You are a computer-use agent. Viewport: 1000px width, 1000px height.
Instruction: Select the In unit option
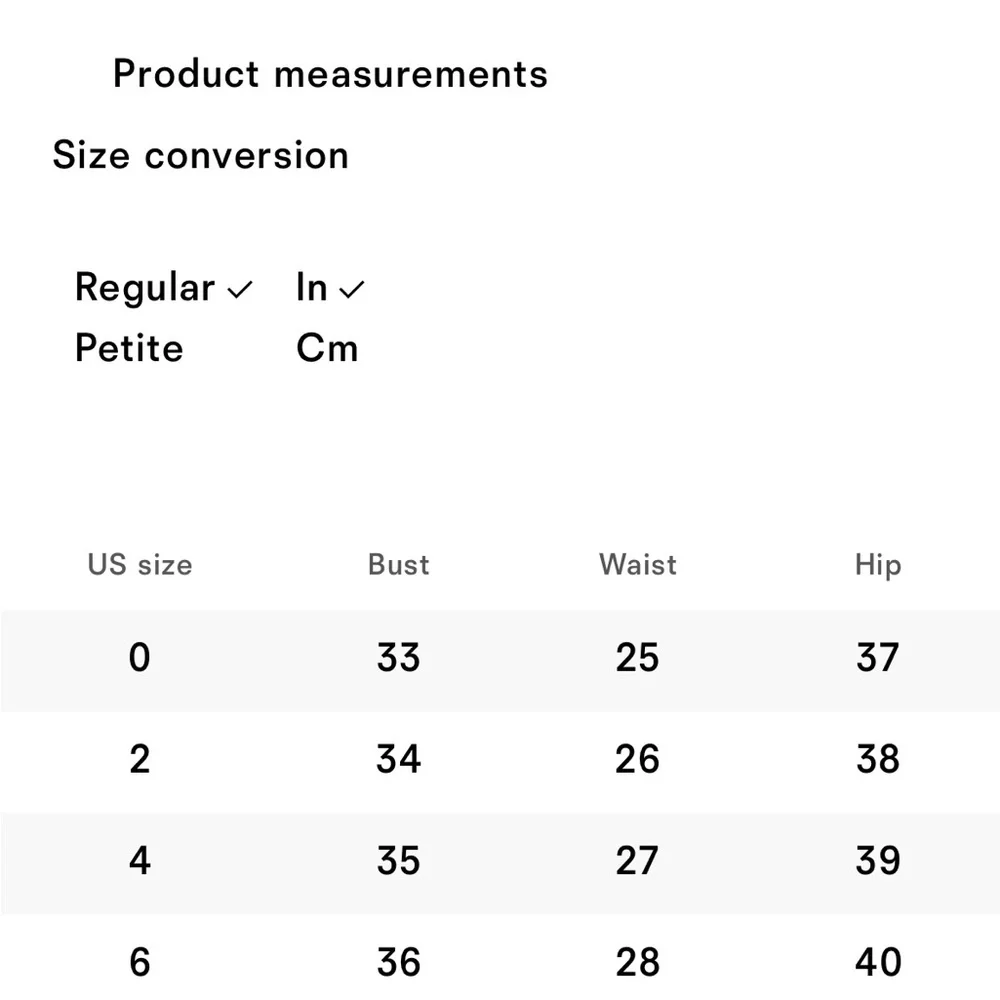pos(312,288)
